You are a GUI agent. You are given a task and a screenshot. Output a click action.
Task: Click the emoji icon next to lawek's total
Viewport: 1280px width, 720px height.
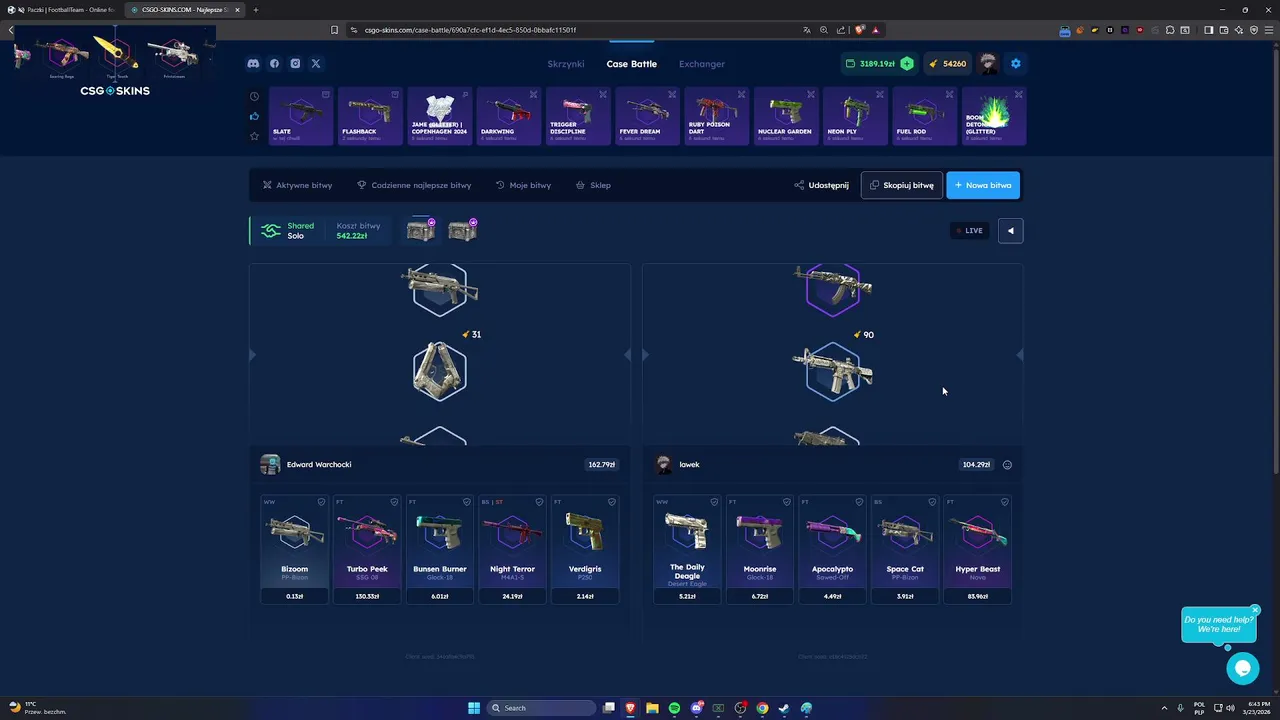point(1007,465)
